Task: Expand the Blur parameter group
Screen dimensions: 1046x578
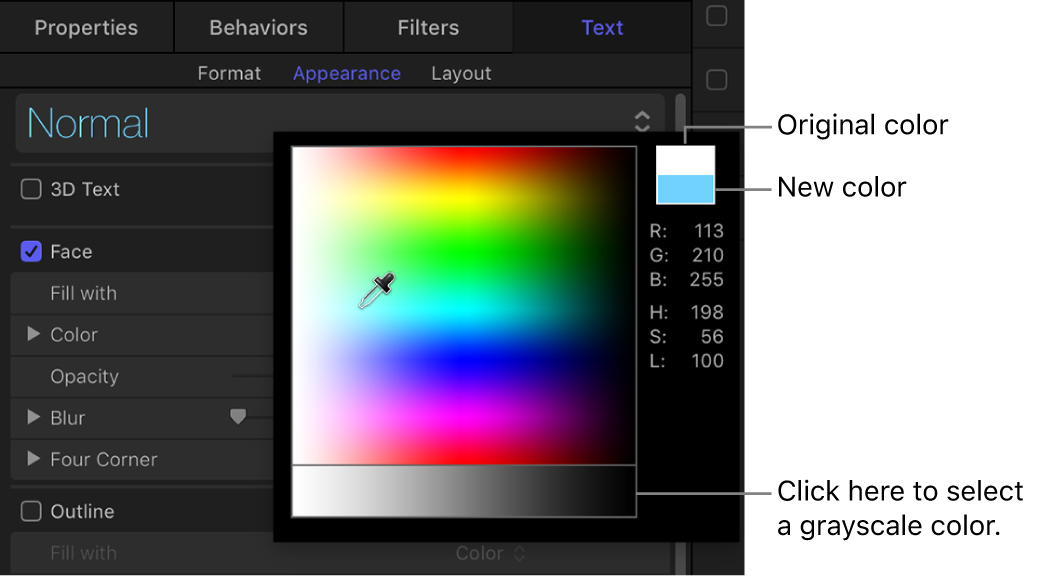Action: pos(33,418)
